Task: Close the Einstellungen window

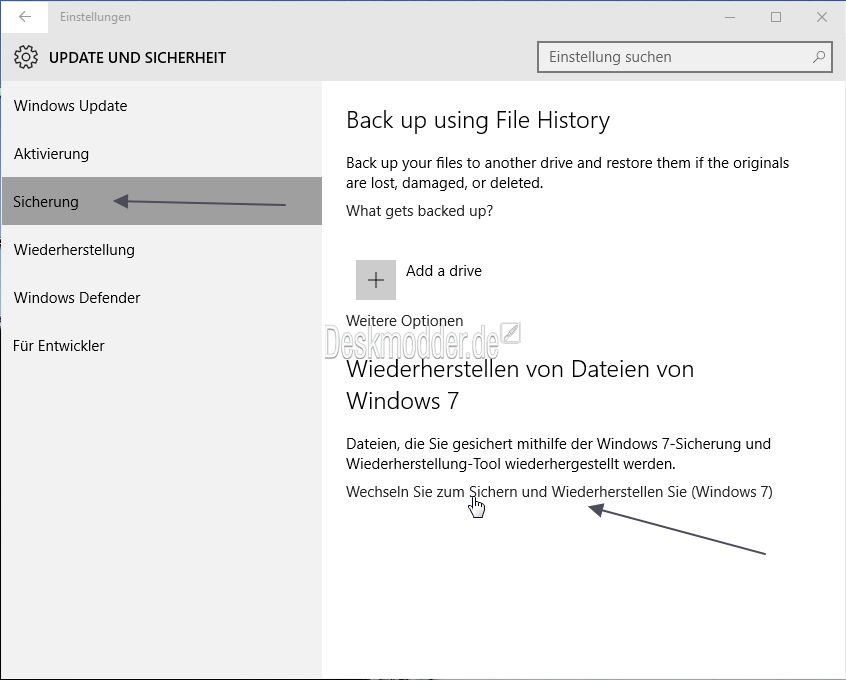Action: (x=821, y=17)
